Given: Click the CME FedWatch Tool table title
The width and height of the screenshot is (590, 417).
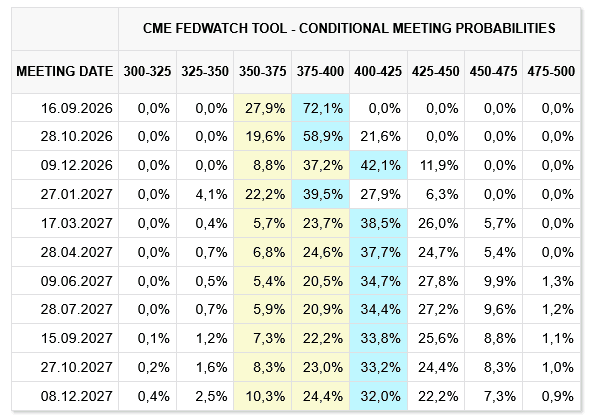Looking at the screenshot, I should (349, 29).
